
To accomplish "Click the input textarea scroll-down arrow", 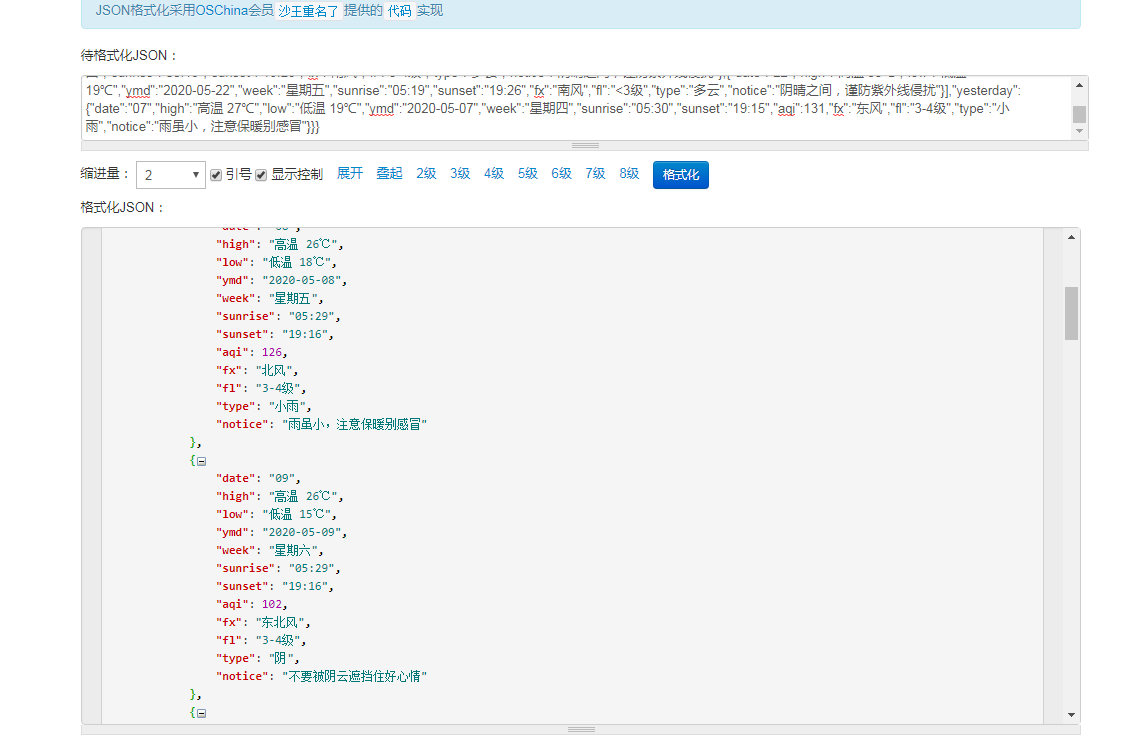I will point(1079,131).
